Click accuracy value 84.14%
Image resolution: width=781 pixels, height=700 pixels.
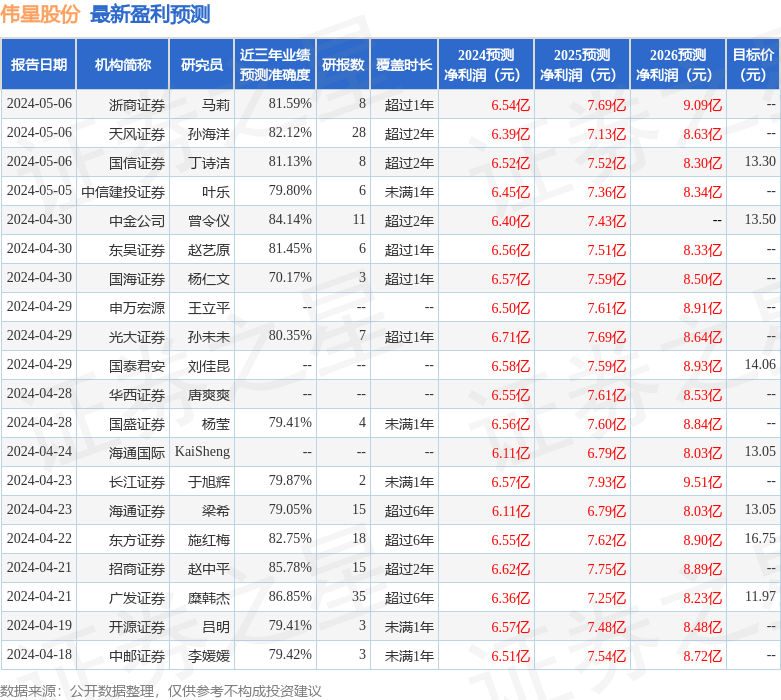pos(290,220)
